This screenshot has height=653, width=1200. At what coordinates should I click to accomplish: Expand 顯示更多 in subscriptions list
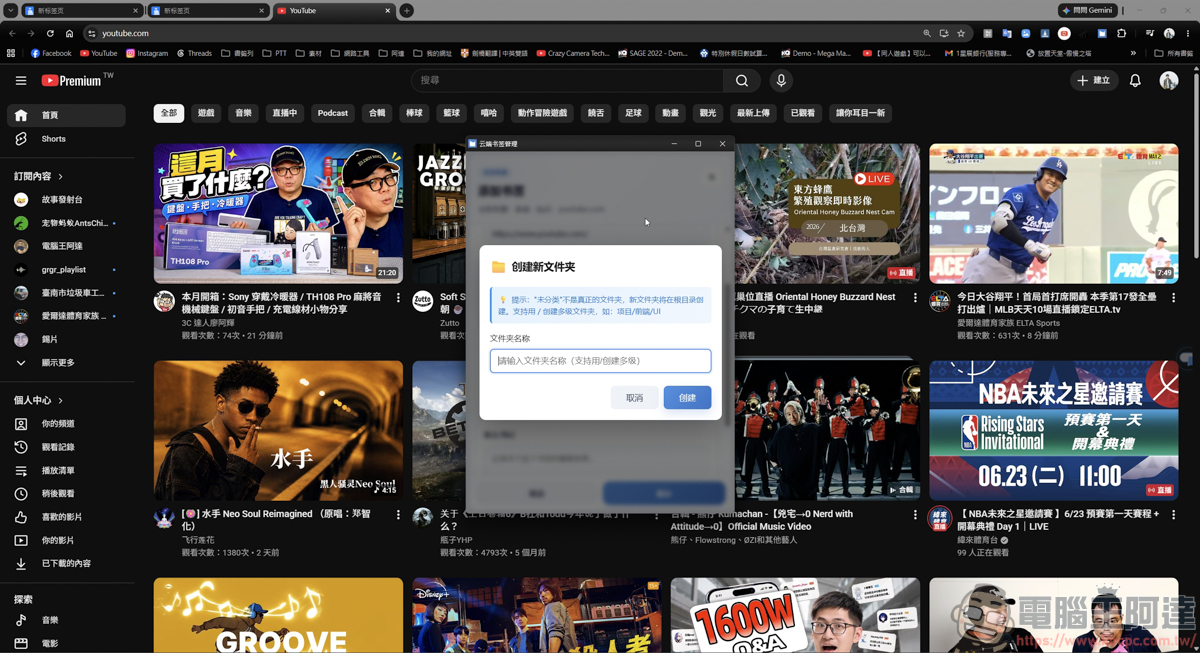(67, 363)
